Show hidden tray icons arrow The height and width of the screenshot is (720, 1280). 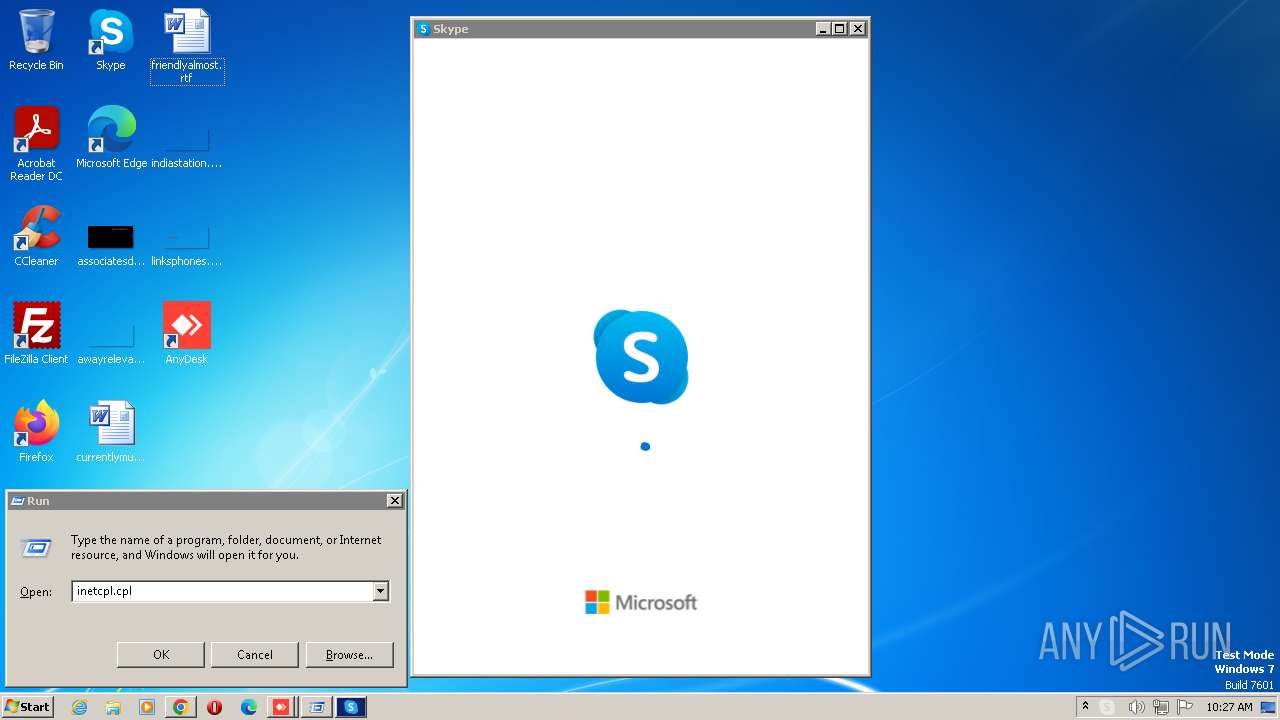tap(1085, 706)
